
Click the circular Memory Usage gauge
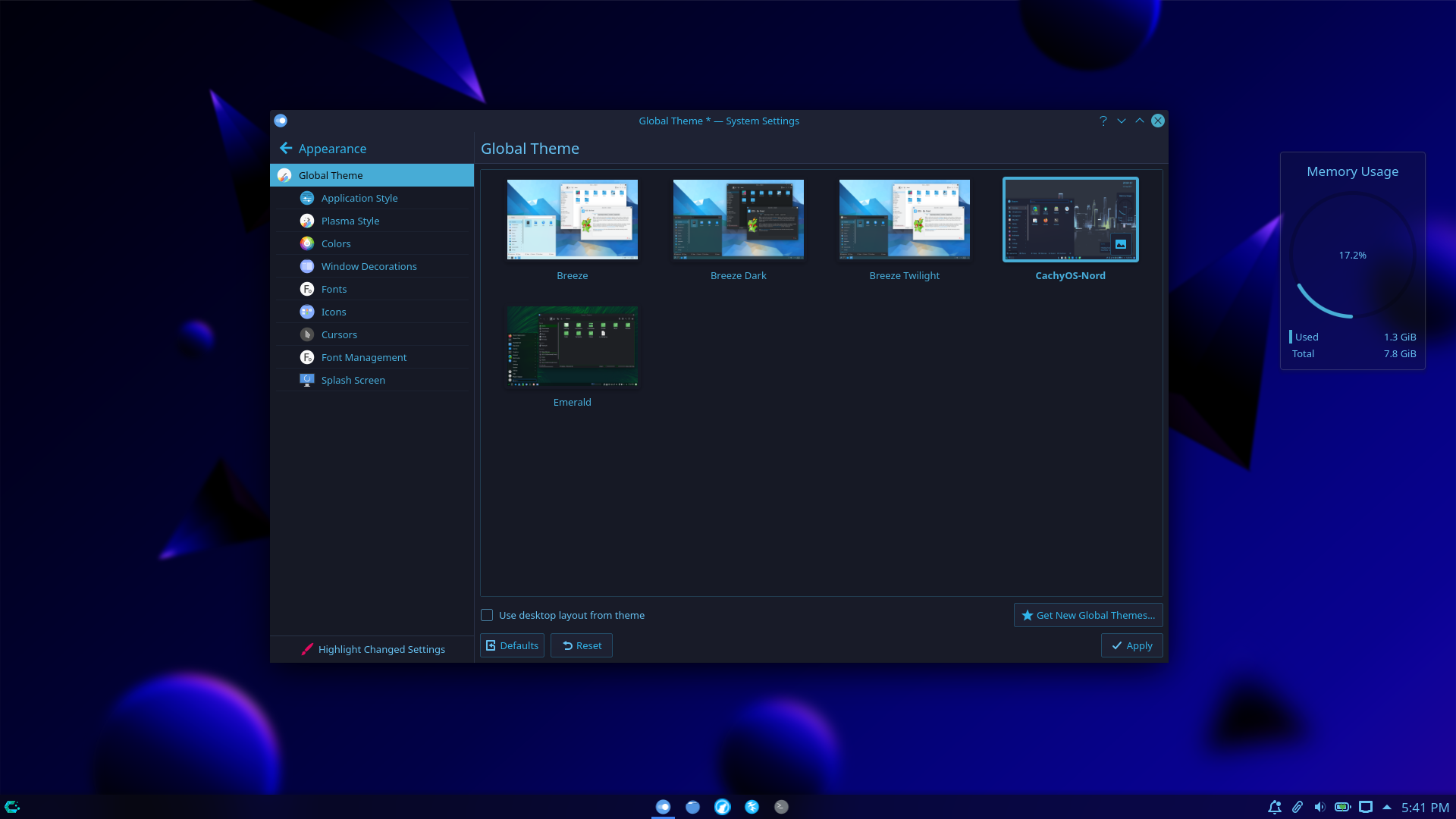click(x=1352, y=255)
